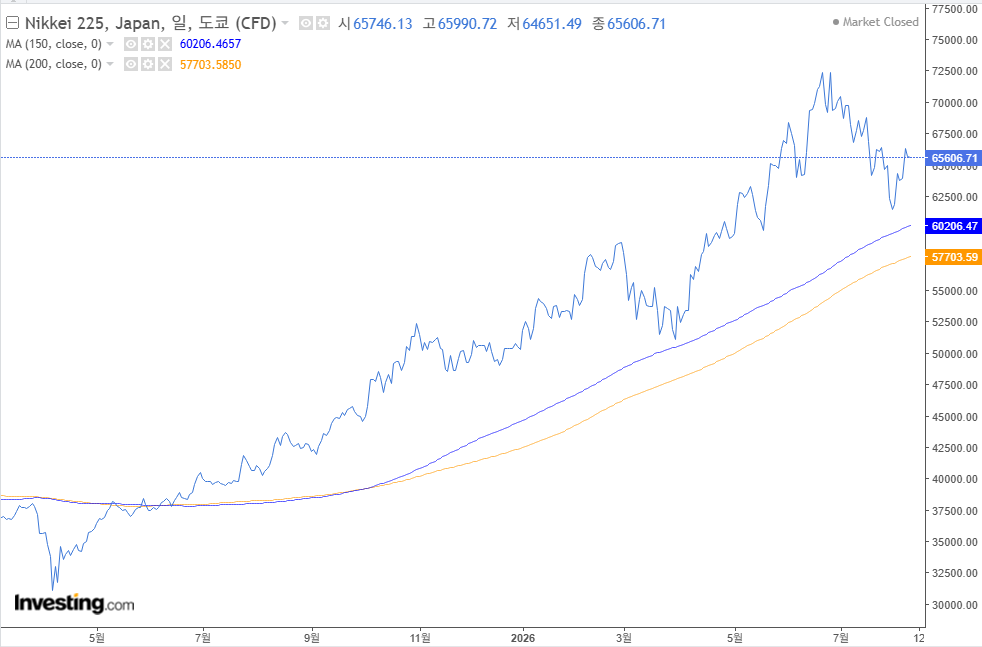Click the low price value 64651.49
Image resolution: width=982 pixels, height=647 pixels.
(x=552, y=24)
